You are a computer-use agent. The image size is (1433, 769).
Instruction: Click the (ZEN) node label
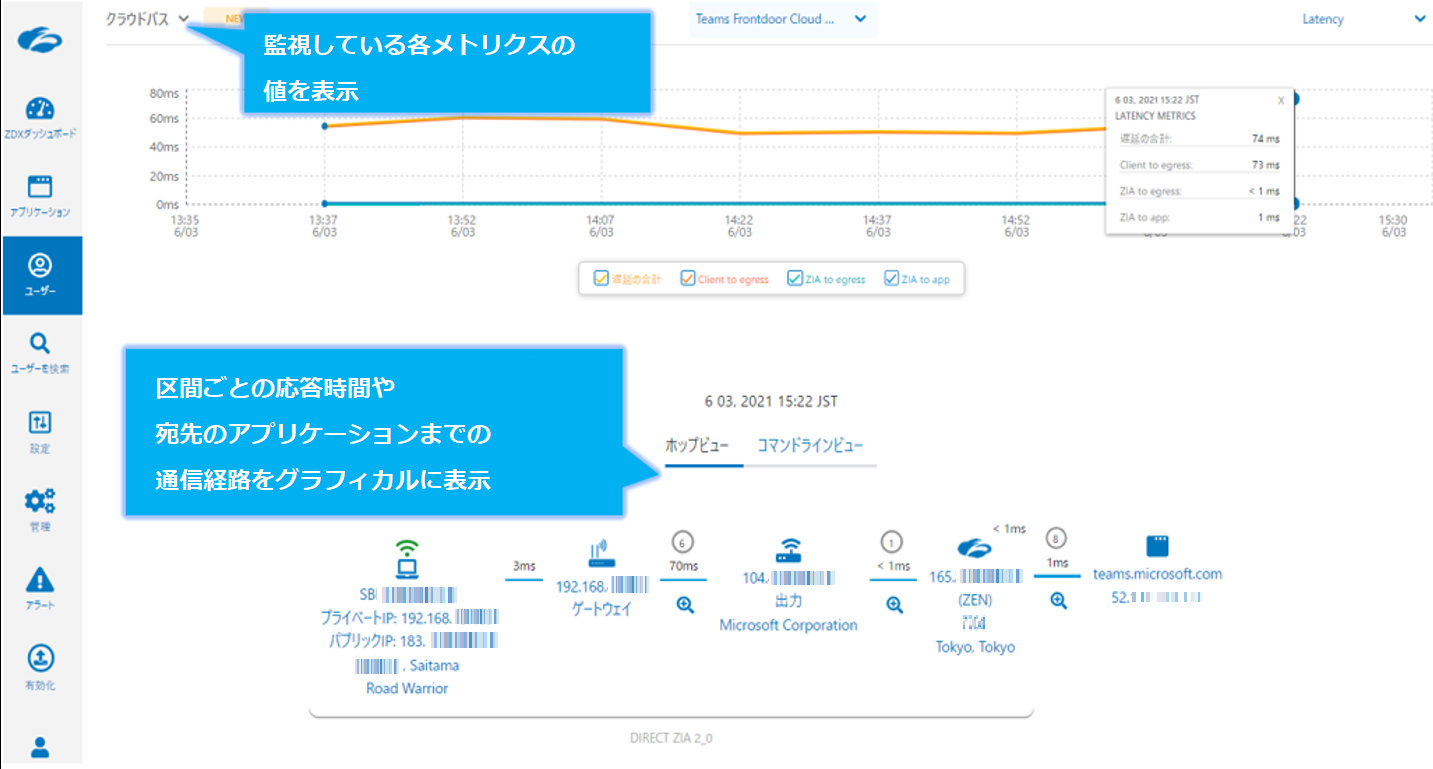click(x=975, y=600)
